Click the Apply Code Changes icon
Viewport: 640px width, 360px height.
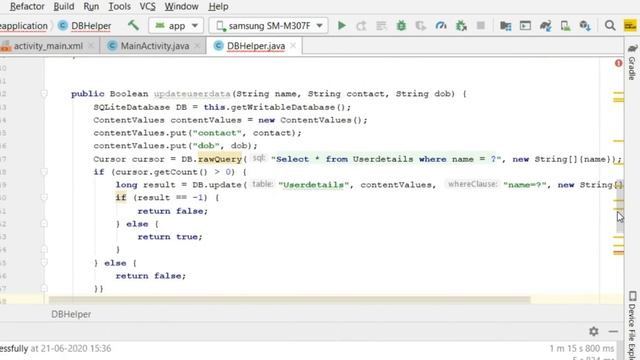381,26
